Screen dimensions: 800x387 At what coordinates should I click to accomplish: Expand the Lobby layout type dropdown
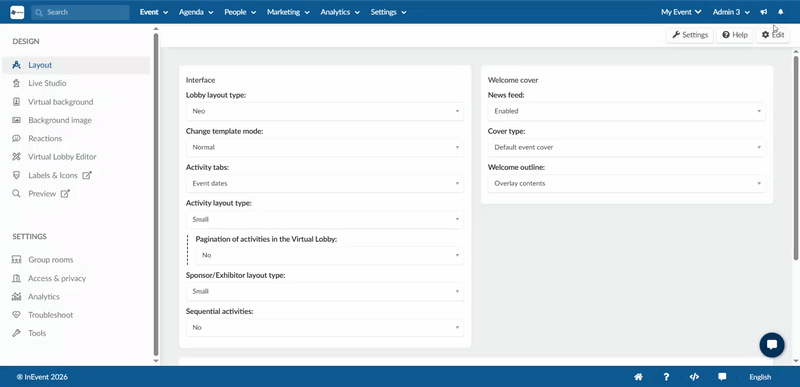pyautogui.click(x=324, y=111)
